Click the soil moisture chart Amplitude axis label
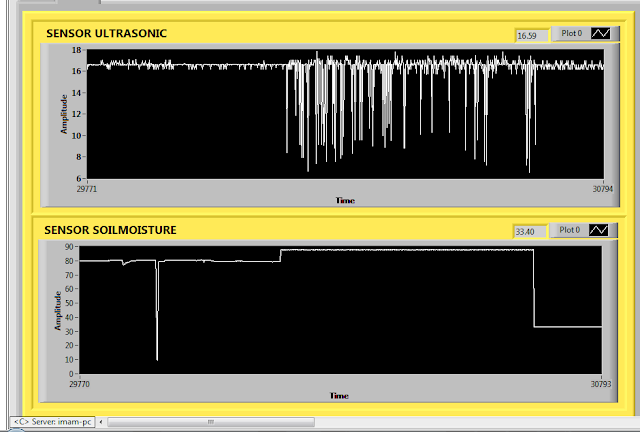Viewport: 640px width, 432px height. pyautogui.click(x=58, y=311)
